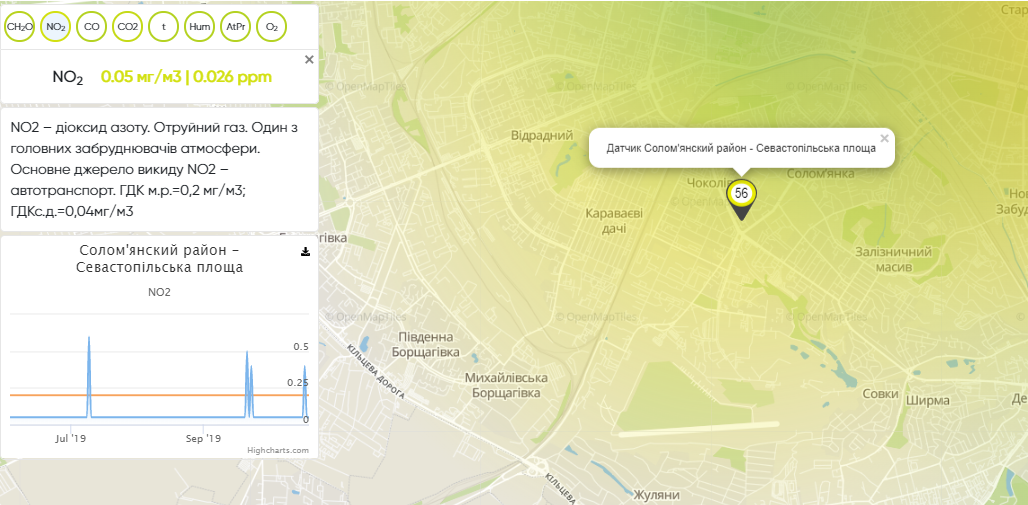
Task: Show temperature with the t circle
Action: coord(164,27)
